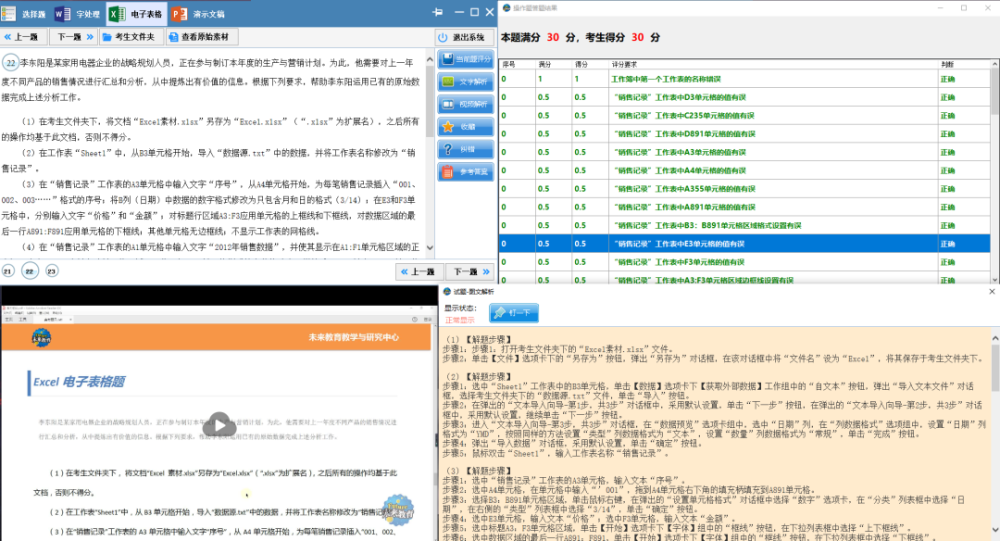Screen dimensions: 1000x541
Task: Open 视频解析 video explanation
Action: coord(466,104)
